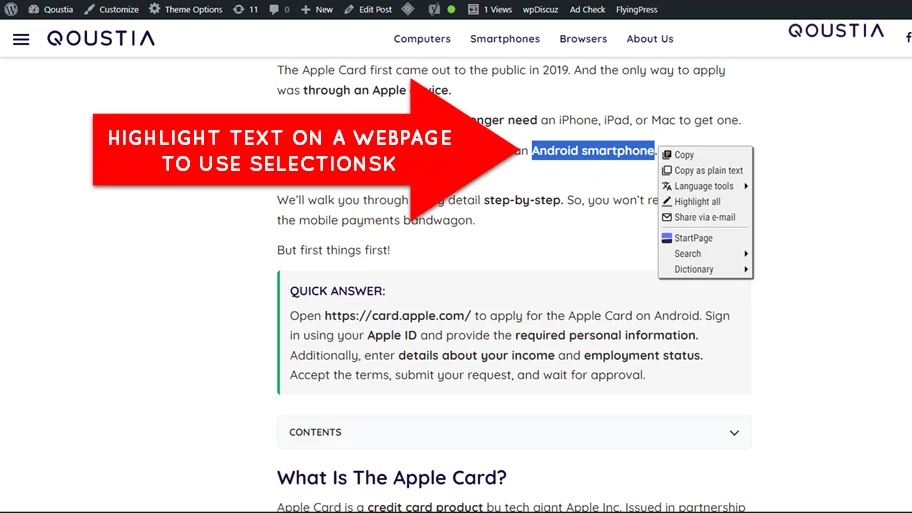Go to Computers nav link
The height and width of the screenshot is (513, 912).
pyautogui.click(x=422, y=38)
